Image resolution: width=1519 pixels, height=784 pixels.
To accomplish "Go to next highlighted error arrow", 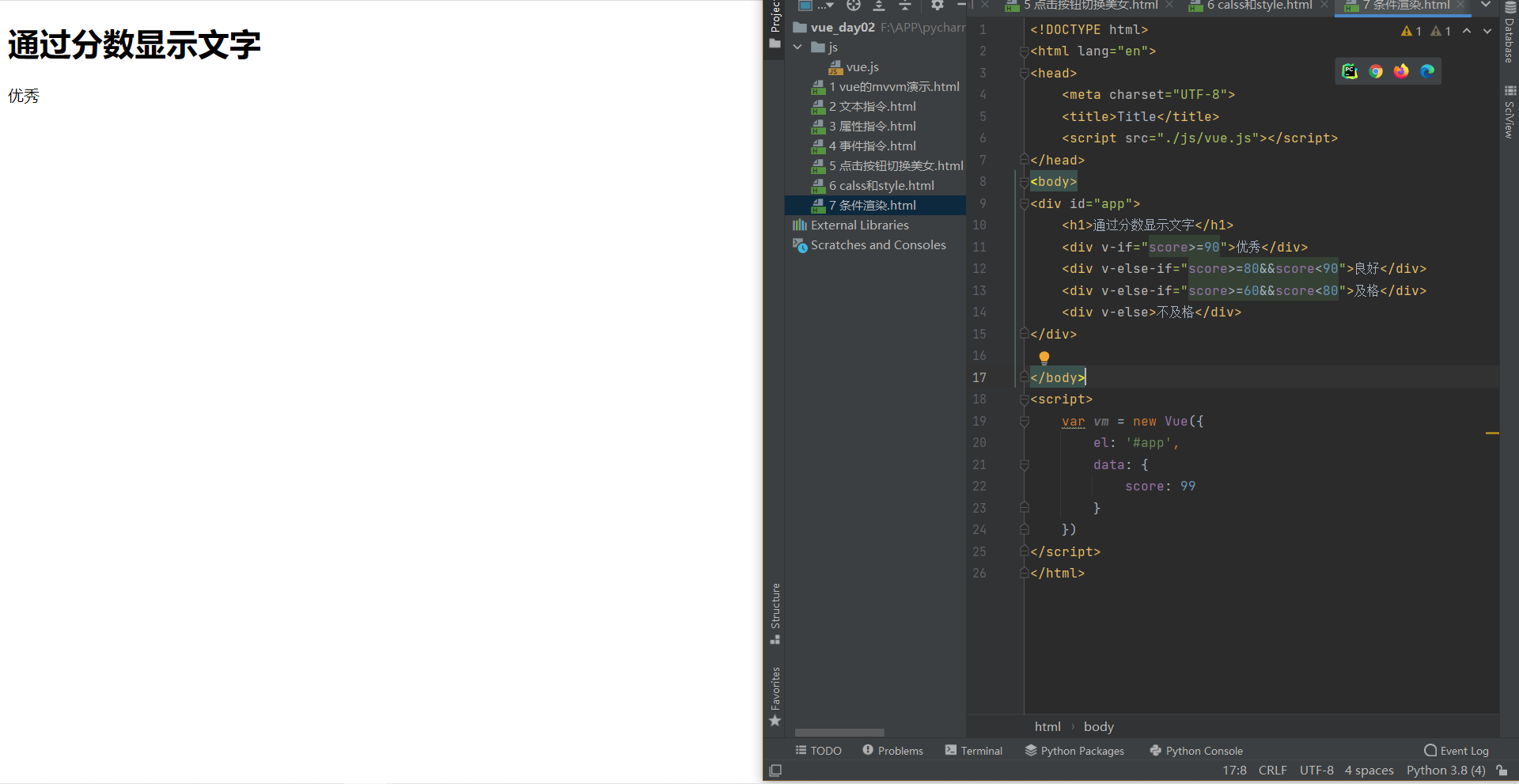I will coord(1487,31).
